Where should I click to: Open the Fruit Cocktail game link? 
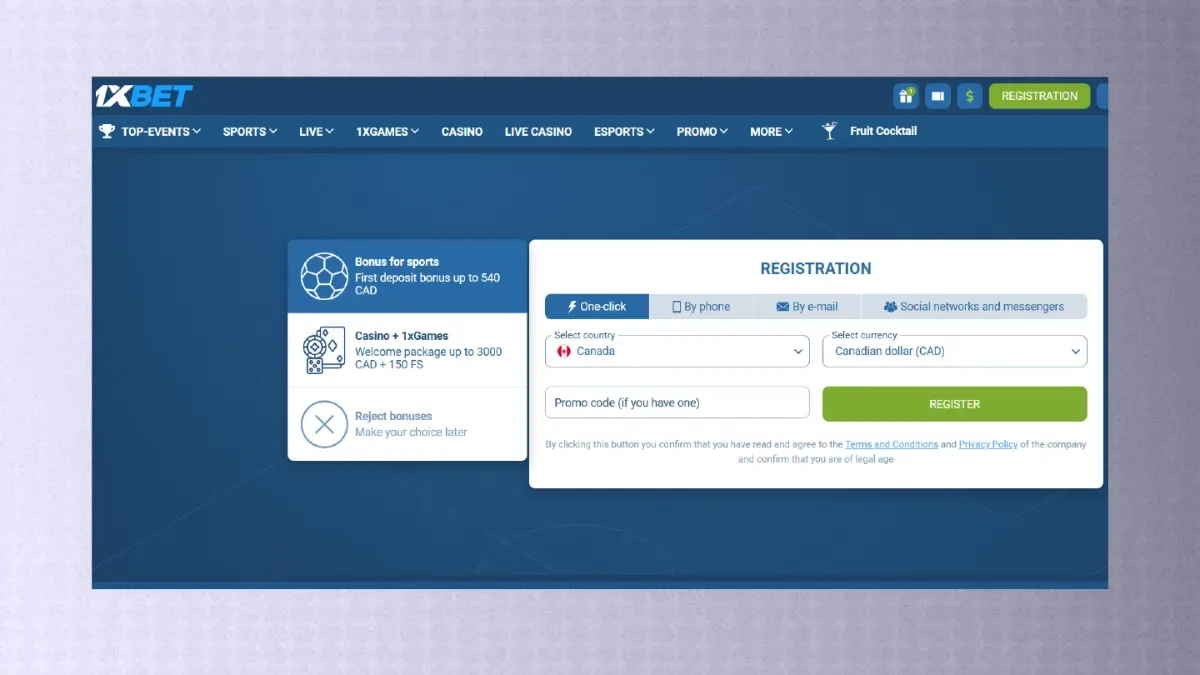point(870,131)
